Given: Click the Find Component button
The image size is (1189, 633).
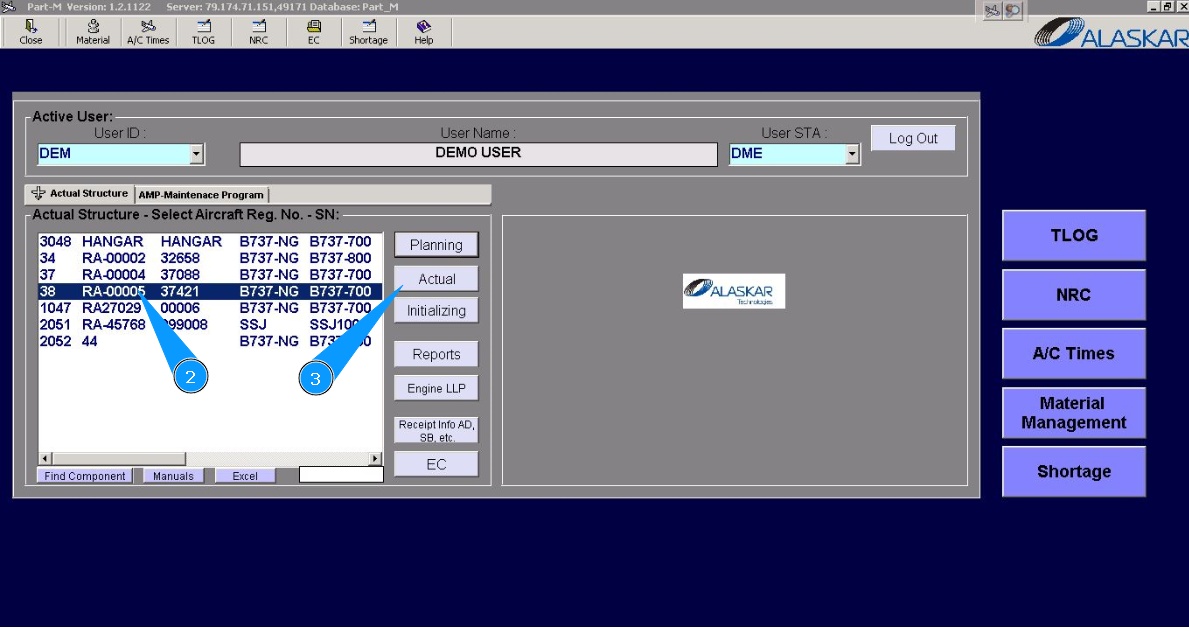Looking at the screenshot, I should [85, 476].
